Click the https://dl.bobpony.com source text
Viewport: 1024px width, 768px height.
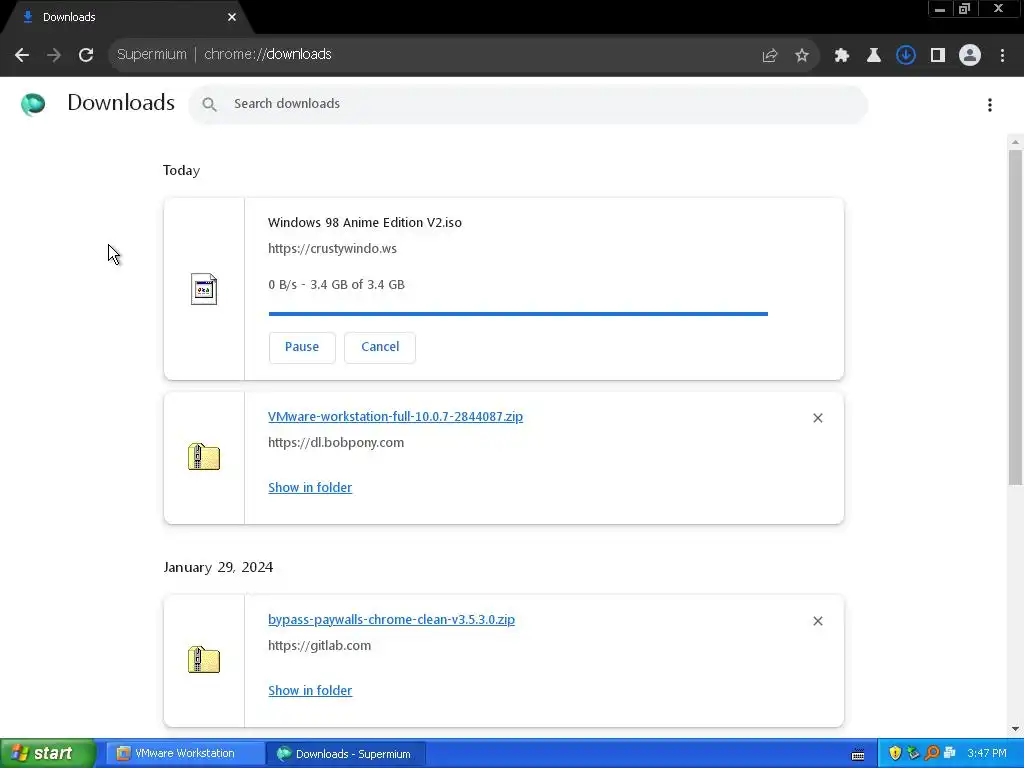336,443
